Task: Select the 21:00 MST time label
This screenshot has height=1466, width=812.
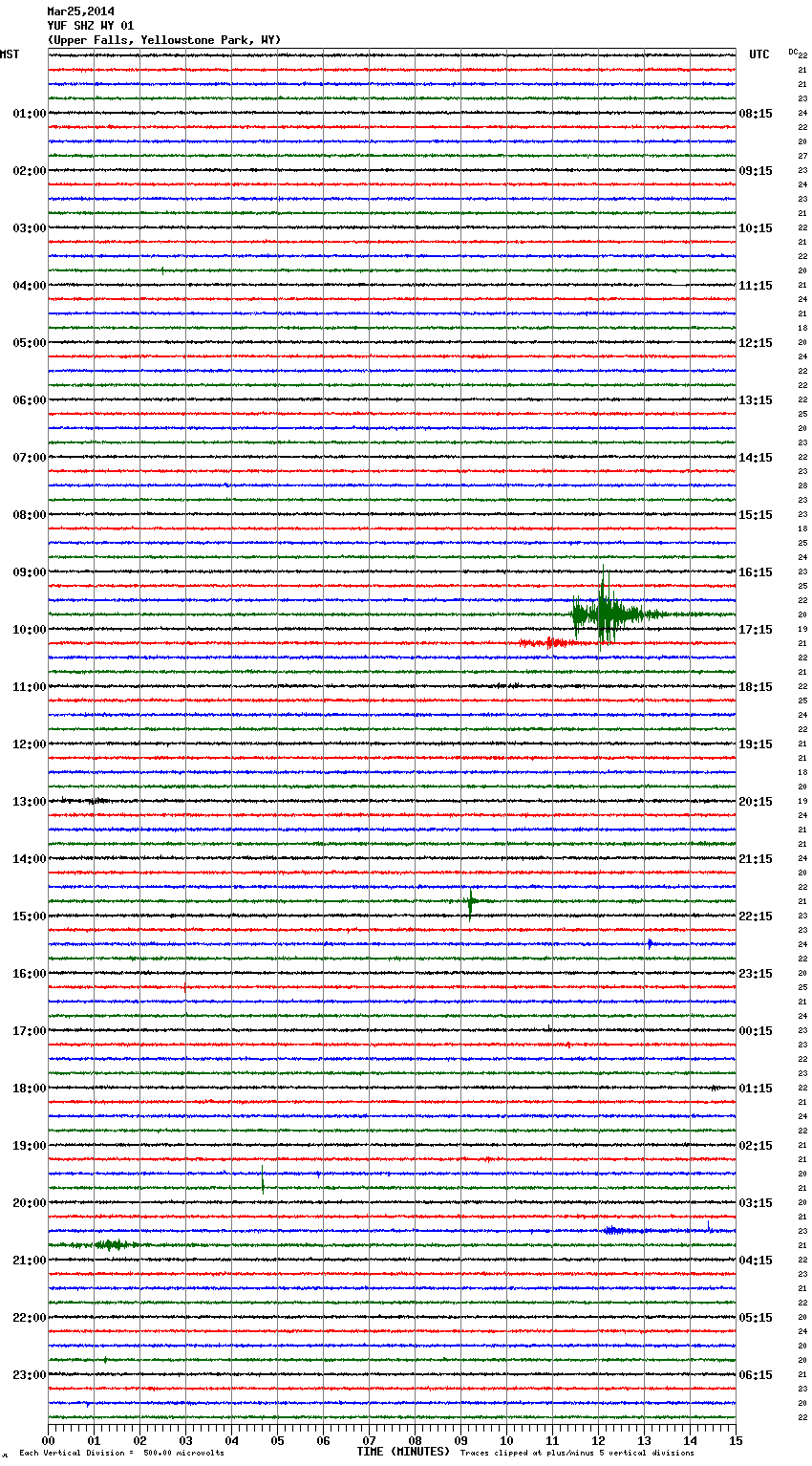Action: [x=30, y=1261]
